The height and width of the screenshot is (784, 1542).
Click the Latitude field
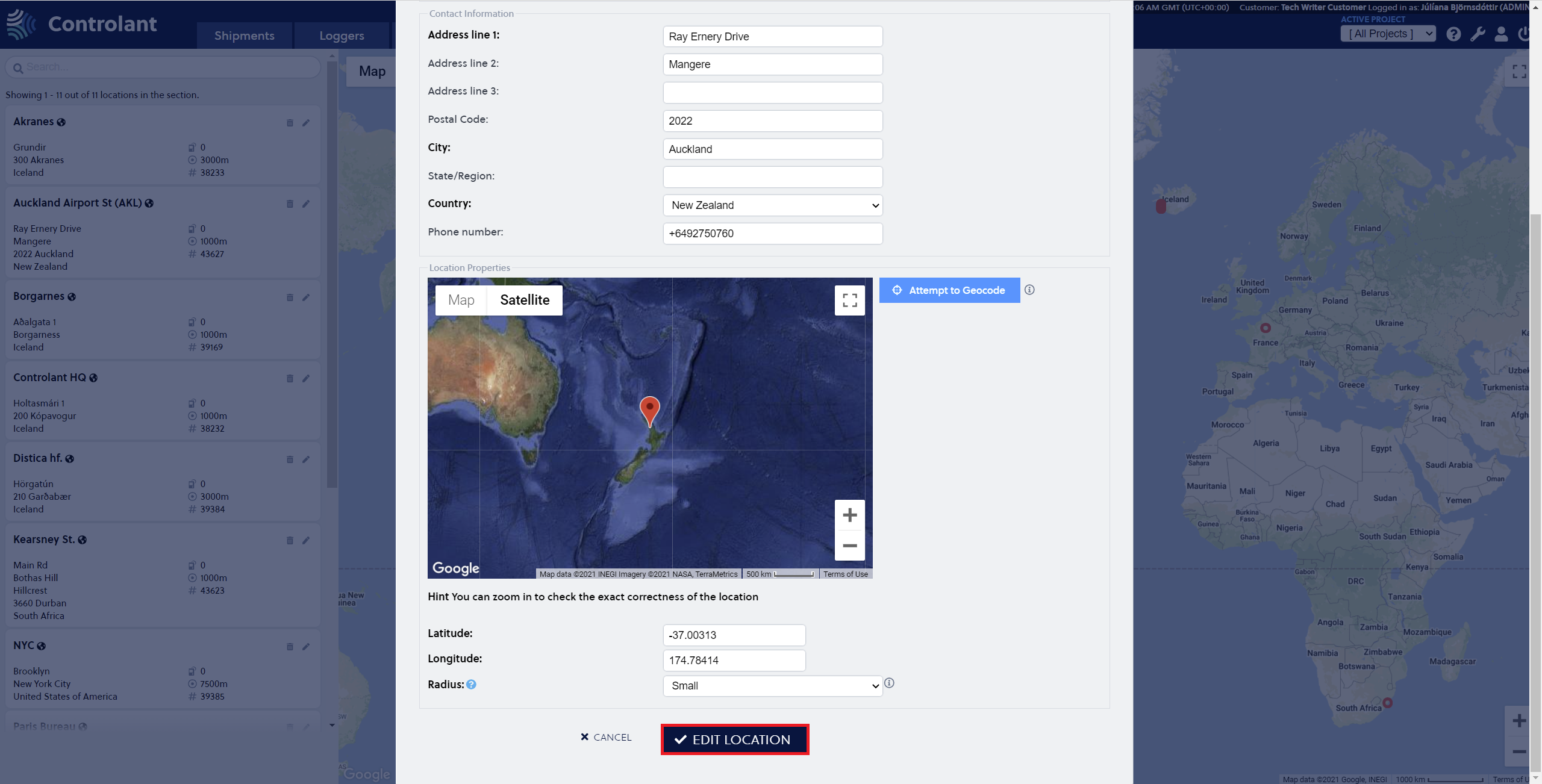point(734,635)
